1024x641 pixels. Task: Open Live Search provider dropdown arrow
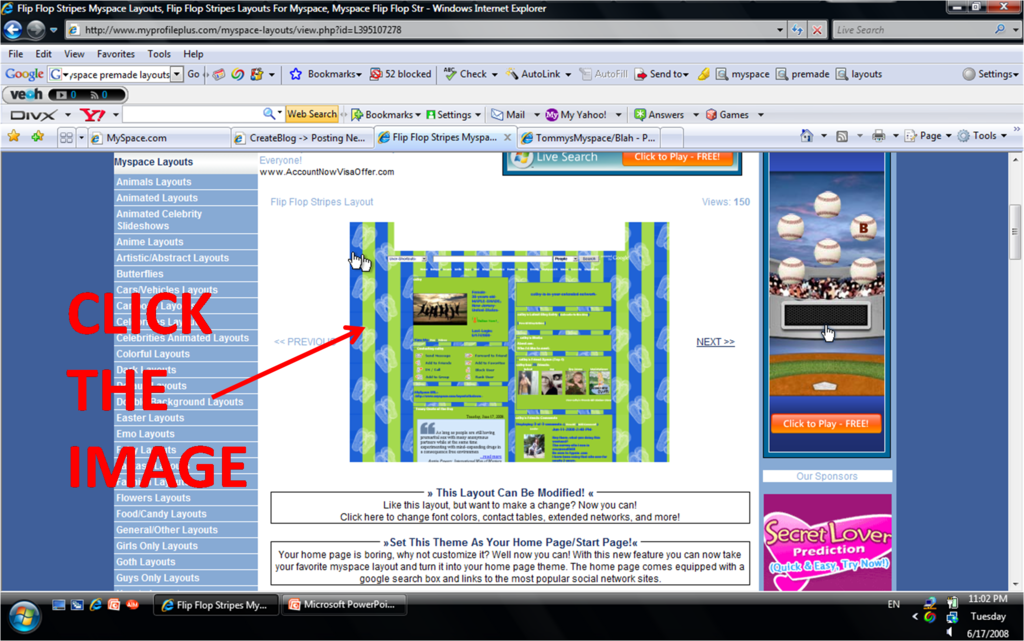(x=1015, y=30)
